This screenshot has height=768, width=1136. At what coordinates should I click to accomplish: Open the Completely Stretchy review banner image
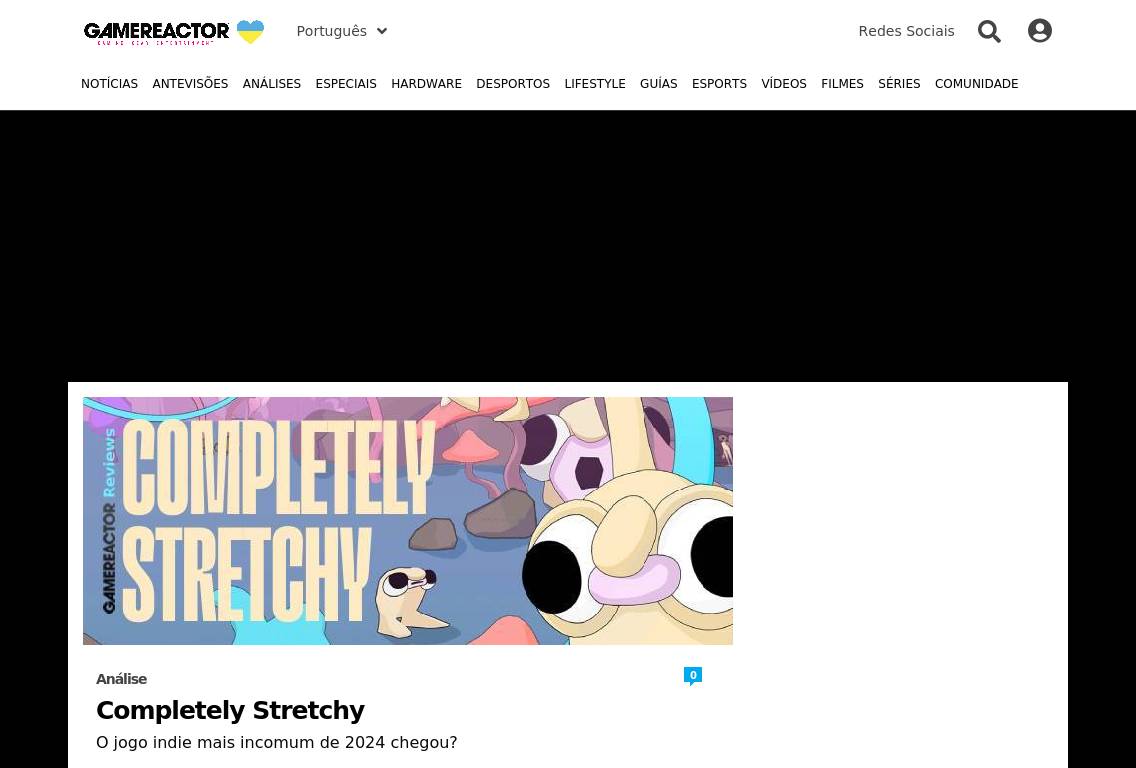coord(408,521)
